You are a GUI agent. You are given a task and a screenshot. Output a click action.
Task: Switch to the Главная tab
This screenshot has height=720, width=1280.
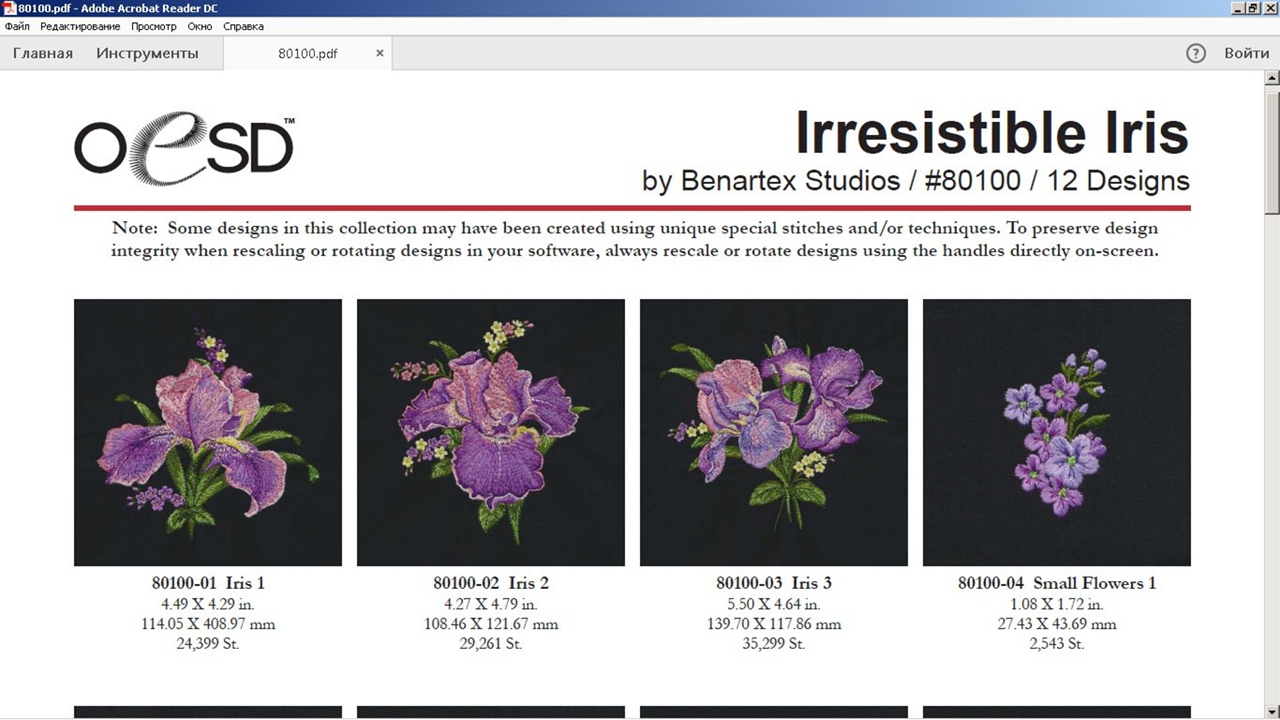click(43, 53)
